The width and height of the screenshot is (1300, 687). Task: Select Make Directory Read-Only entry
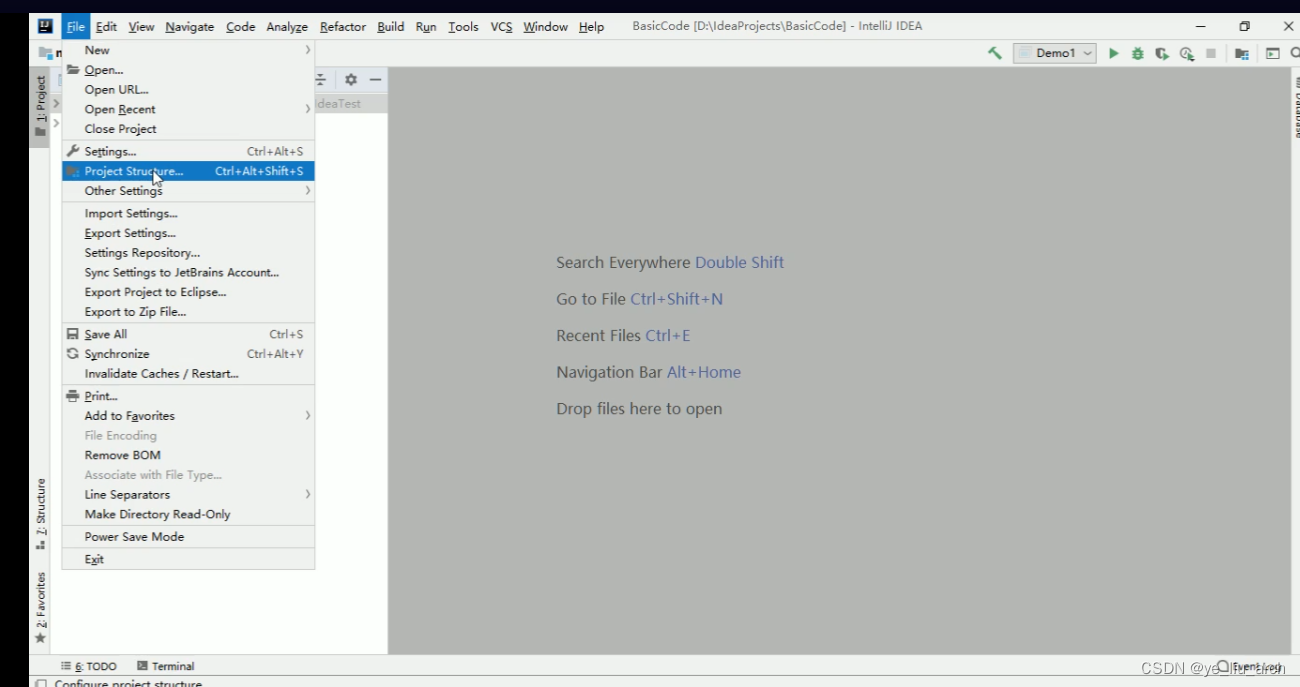click(188, 514)
